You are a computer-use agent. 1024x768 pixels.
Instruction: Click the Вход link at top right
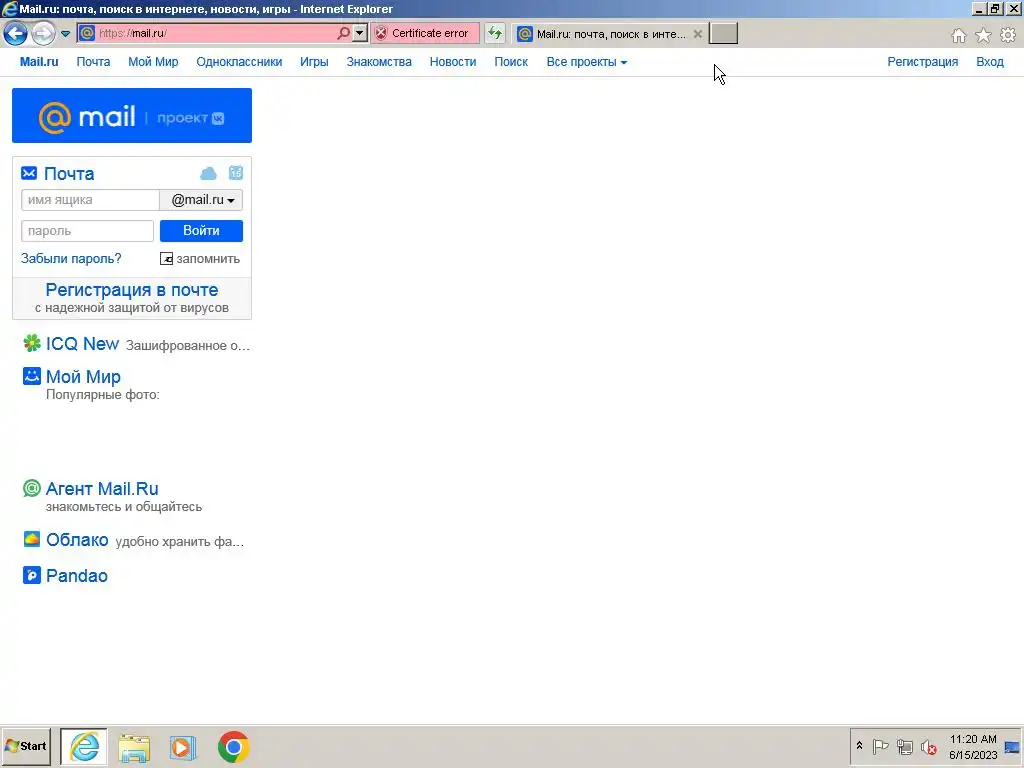click(x=989, y=61)
